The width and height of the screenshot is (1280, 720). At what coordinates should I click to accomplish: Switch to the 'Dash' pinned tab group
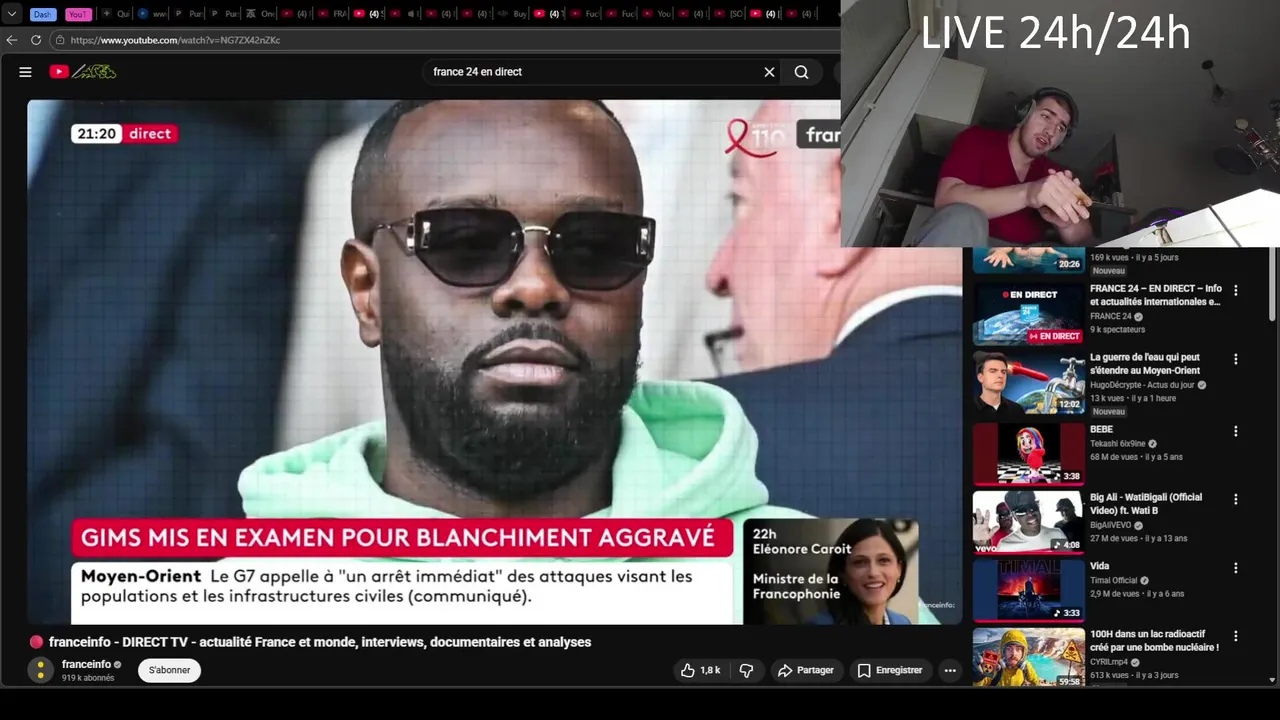point(42,14)
